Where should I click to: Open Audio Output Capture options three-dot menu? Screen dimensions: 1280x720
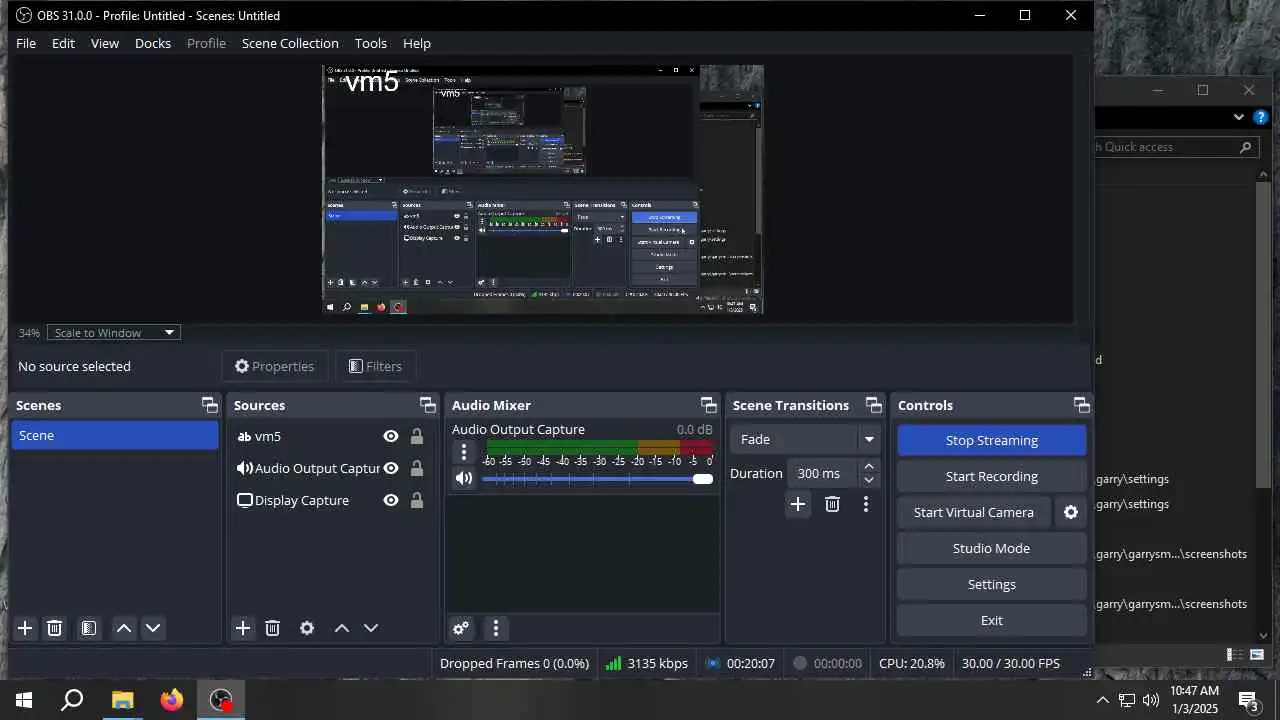pyautogui.click(x=463, y=452)
